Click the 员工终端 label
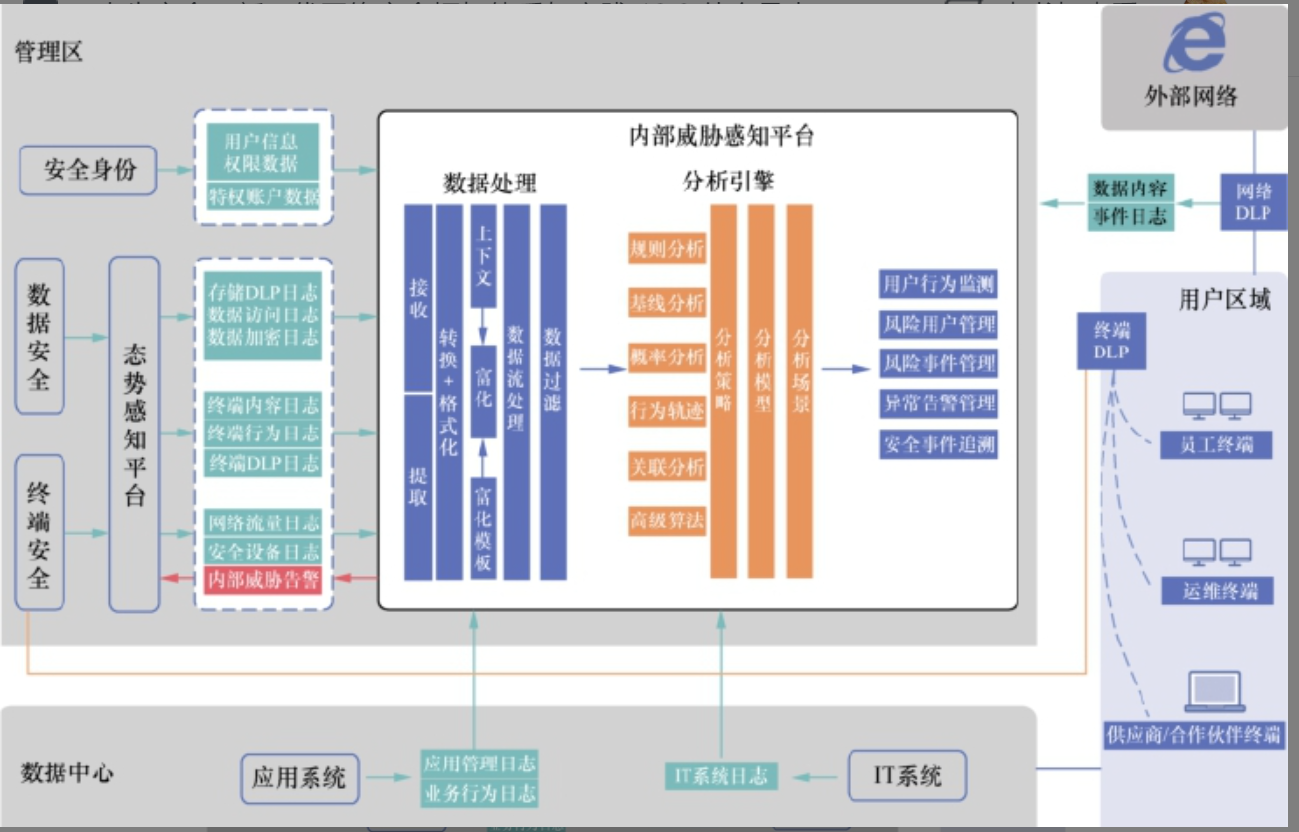This screenshot has height=832, width=1299. pos(1217,445)
